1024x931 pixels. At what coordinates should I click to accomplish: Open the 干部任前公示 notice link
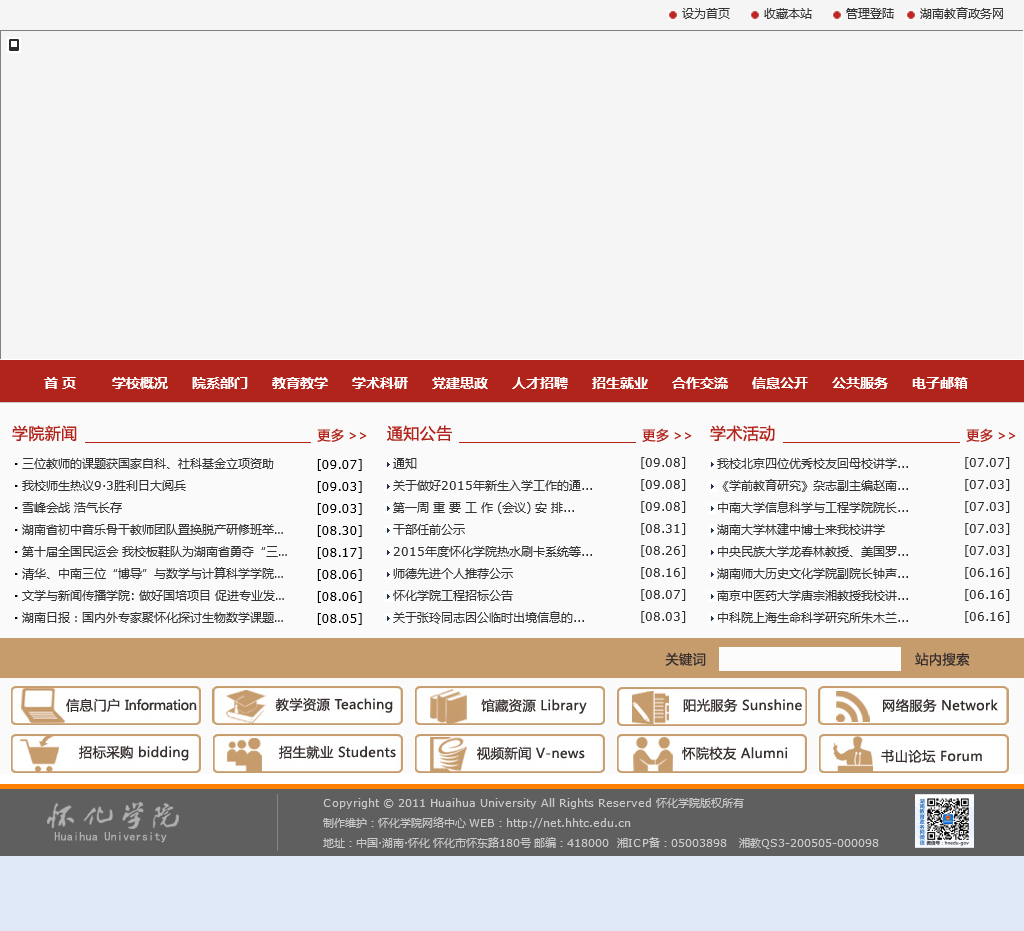(x=429, y=530)
